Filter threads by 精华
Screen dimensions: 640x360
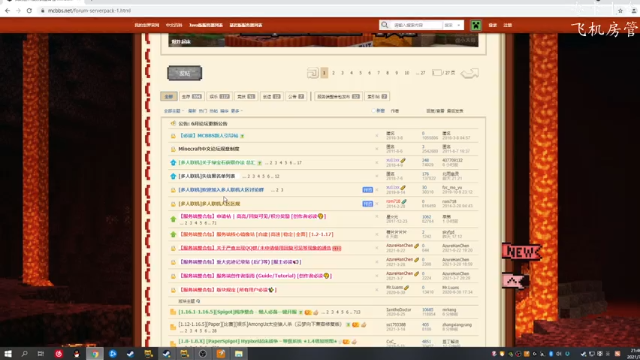click(224, 111)
